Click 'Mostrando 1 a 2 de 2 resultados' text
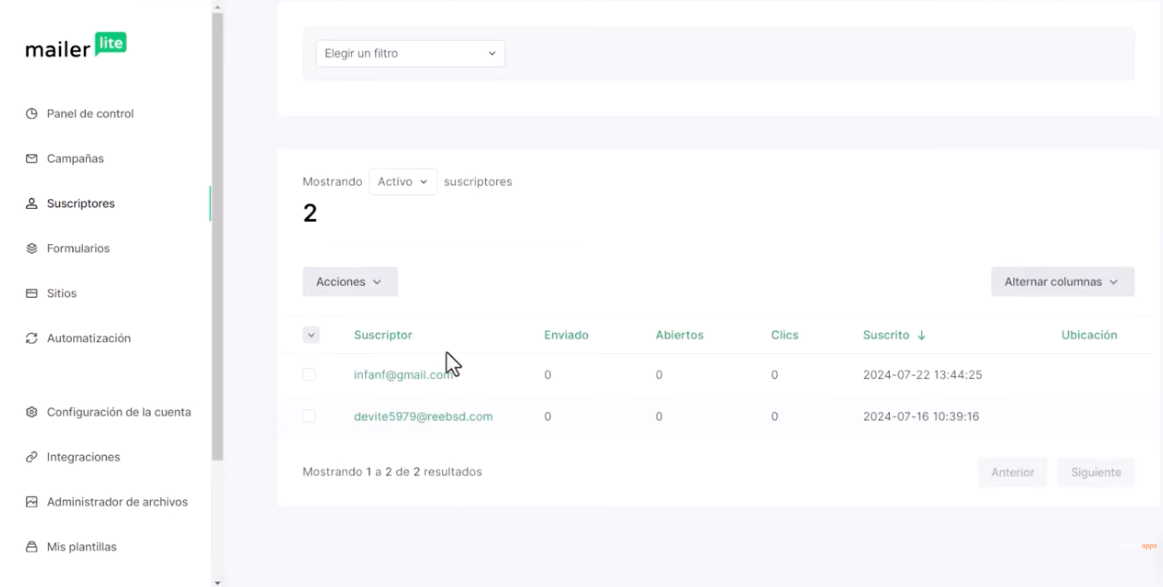 point(392,472)
